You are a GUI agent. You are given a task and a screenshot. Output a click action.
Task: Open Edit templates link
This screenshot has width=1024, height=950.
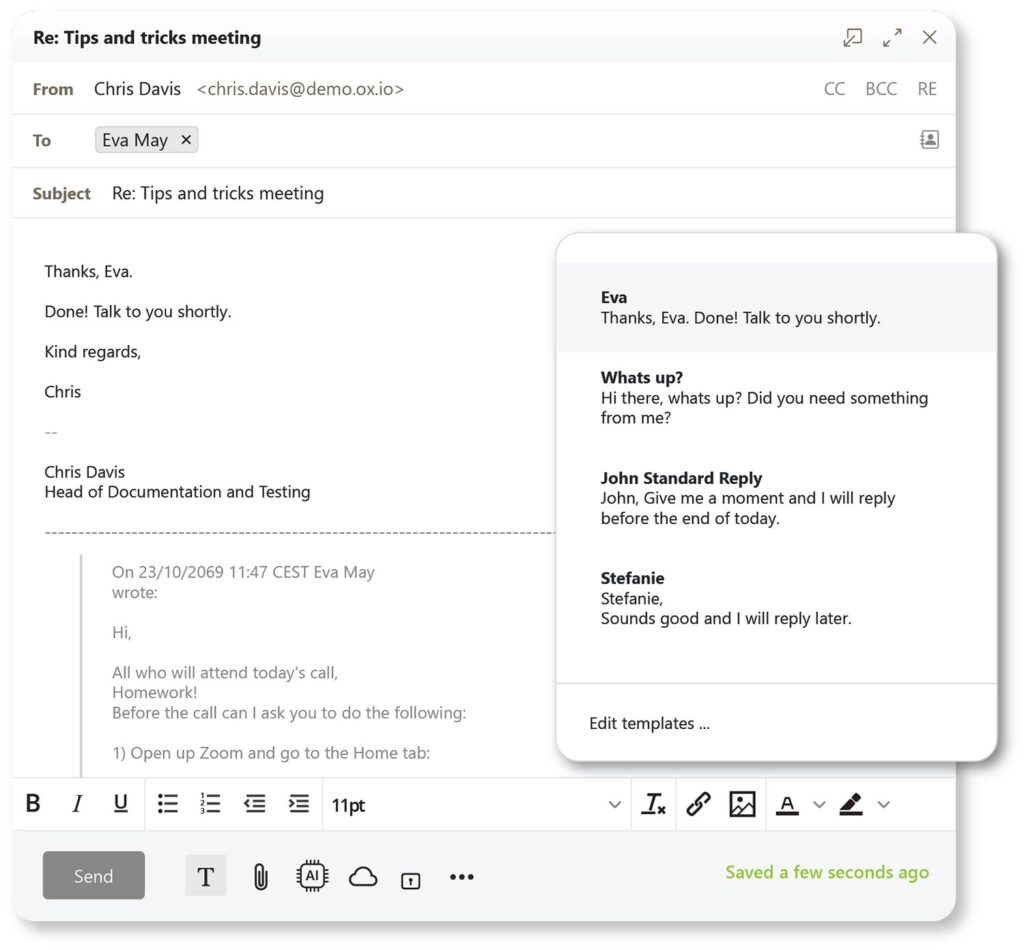click(649, 724)
